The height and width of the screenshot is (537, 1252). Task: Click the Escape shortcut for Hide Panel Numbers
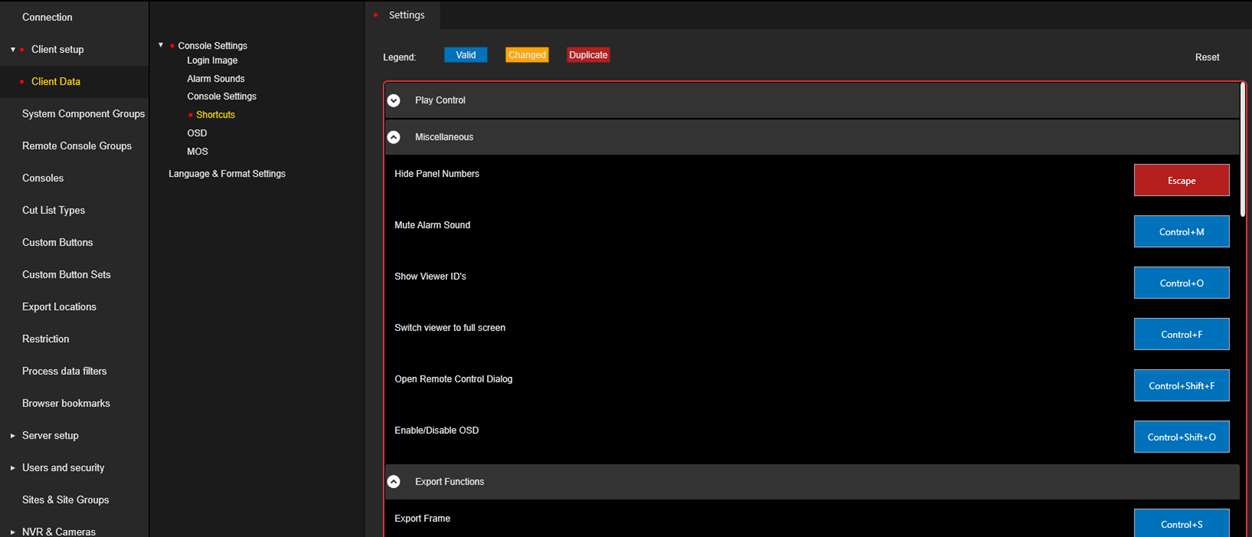(x=1181, y=180)
